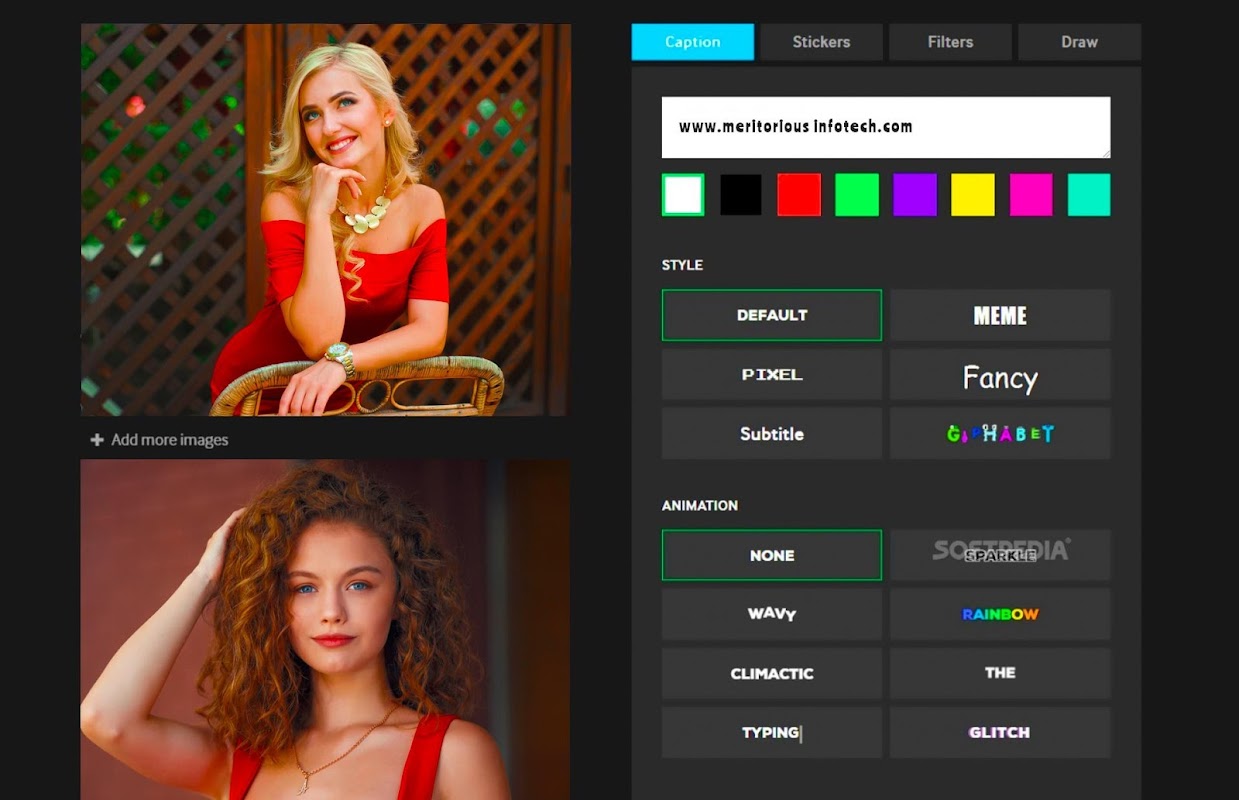Choose the yellow color swatch
Viewport: 1239px width, 800px height.
(973, 195)
